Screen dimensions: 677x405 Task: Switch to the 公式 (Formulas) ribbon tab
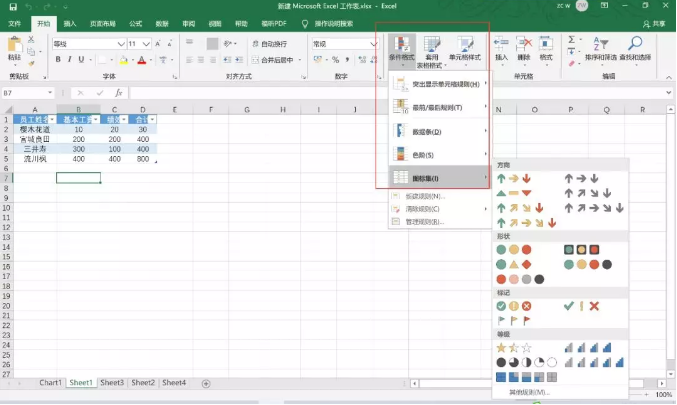point(135,24)
